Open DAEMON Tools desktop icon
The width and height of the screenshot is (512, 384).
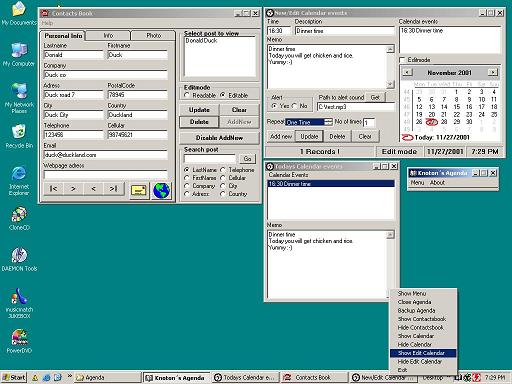(19, 259)
